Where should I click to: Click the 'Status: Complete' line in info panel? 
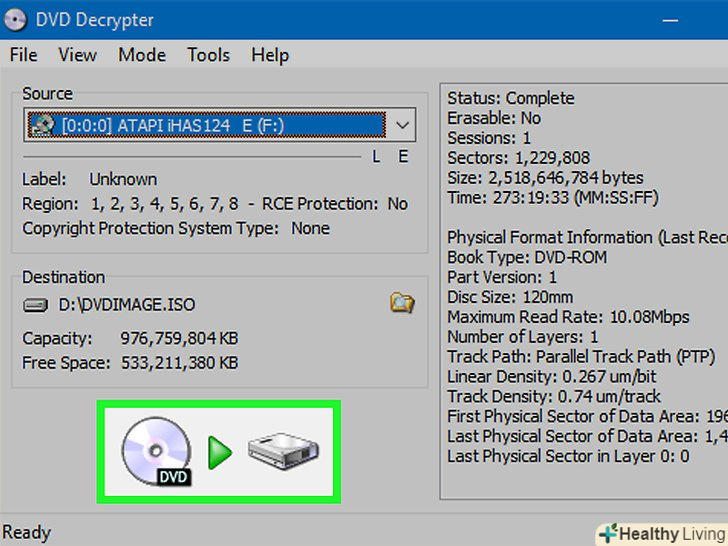510,98
